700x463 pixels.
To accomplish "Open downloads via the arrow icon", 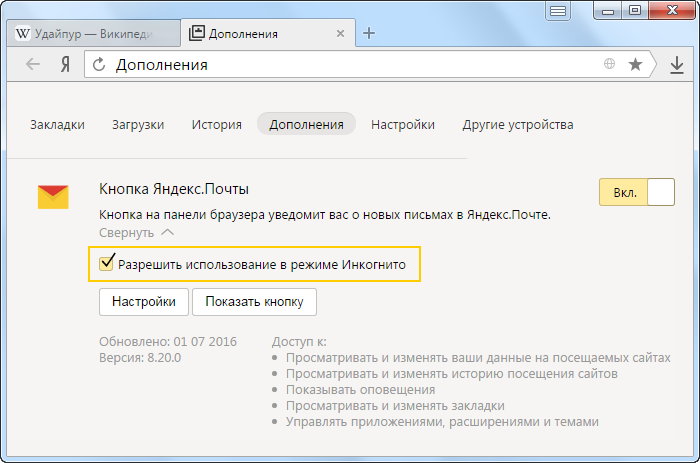I will pos(677,65).
